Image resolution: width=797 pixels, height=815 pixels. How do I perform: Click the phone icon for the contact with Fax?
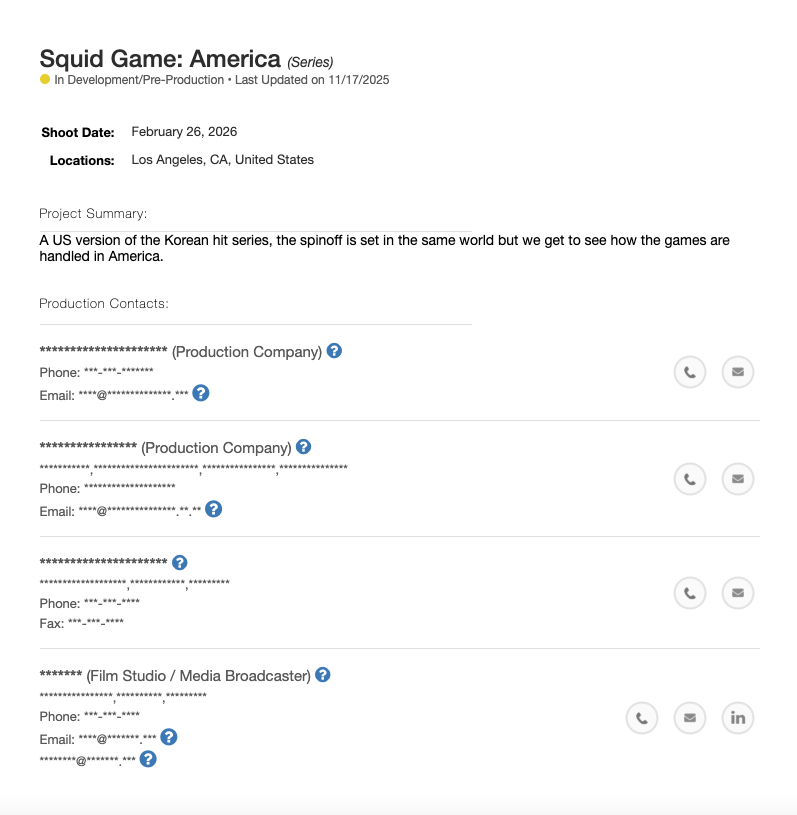pyautogui.click(x=689, y=593)
